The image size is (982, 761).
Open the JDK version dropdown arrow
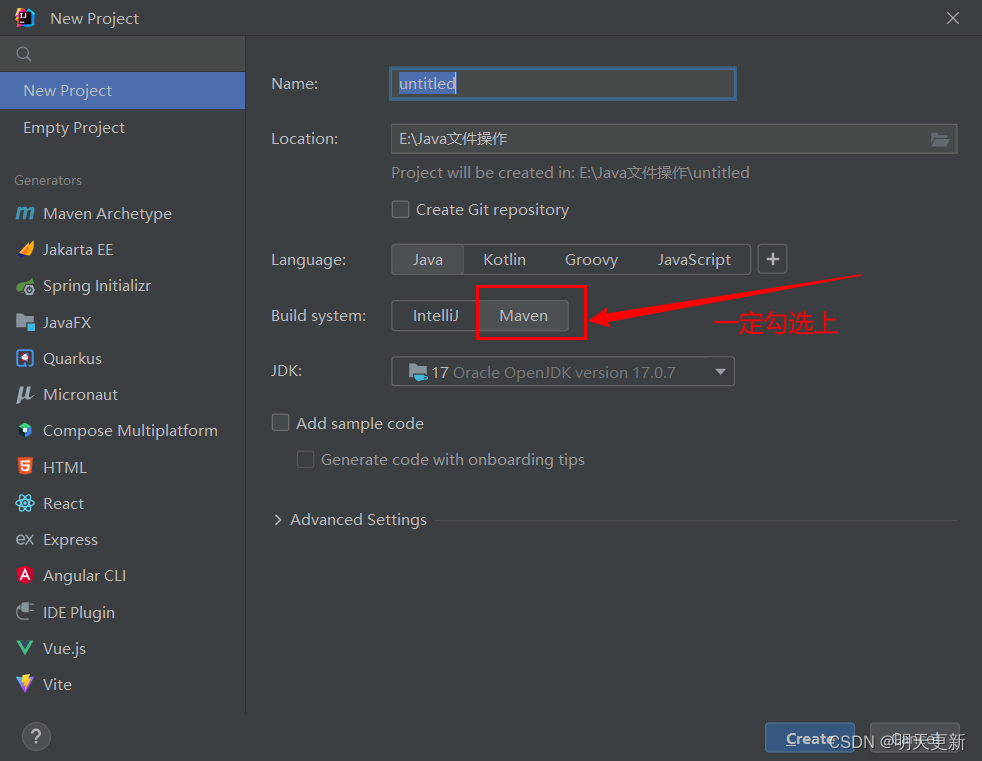pyautogui.click(x=720, y=371)
